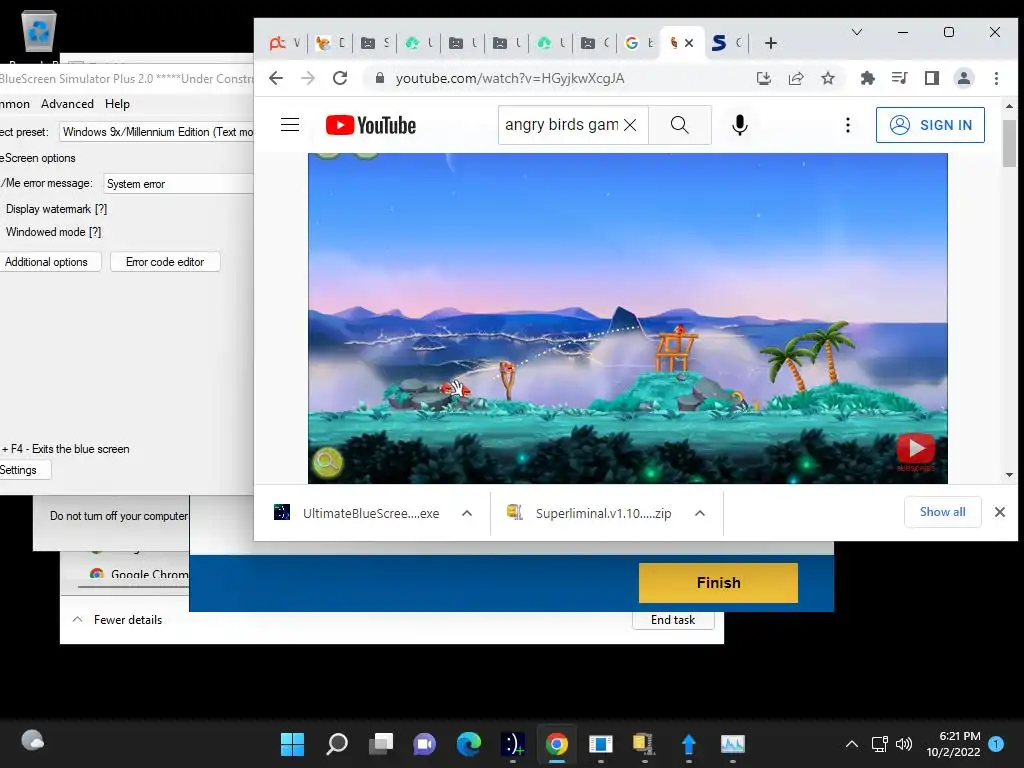
Task: Open the Advanced menu in BlueScreen Simulator
Action: tap(67, 104)
